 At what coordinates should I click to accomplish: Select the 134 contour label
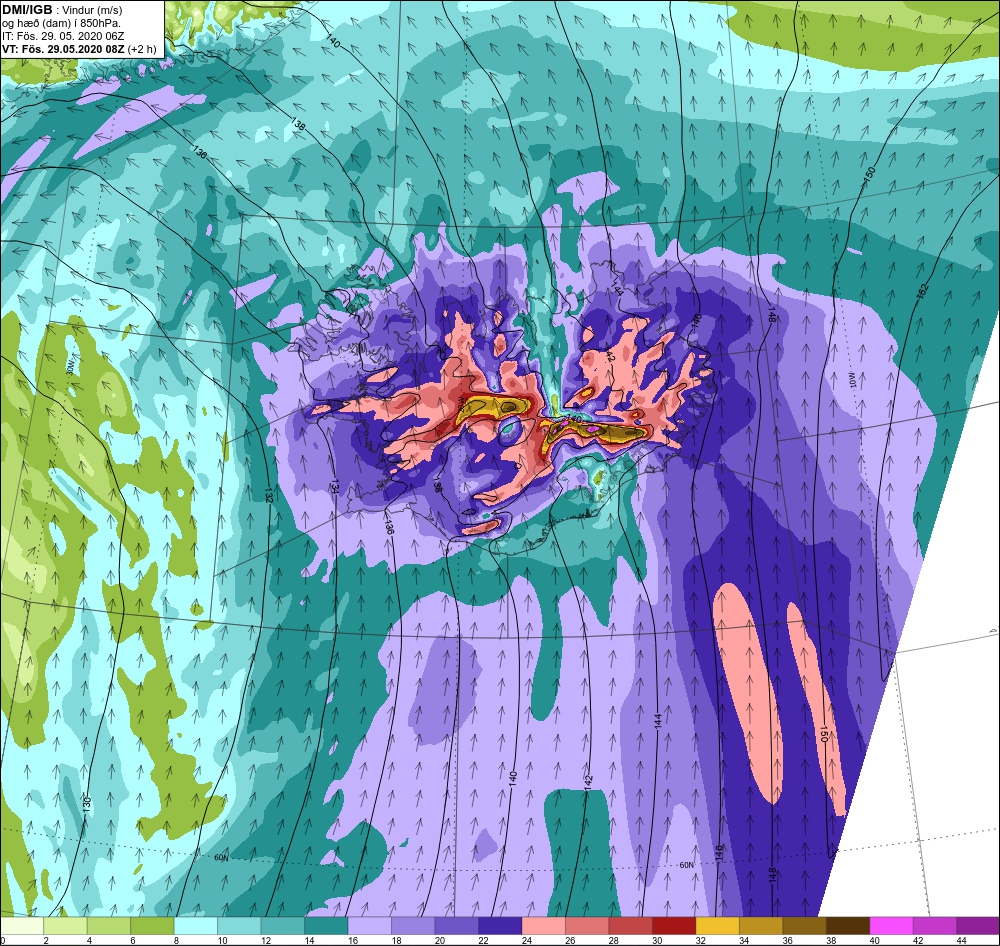pyautogui.click(x=334, y=487)
